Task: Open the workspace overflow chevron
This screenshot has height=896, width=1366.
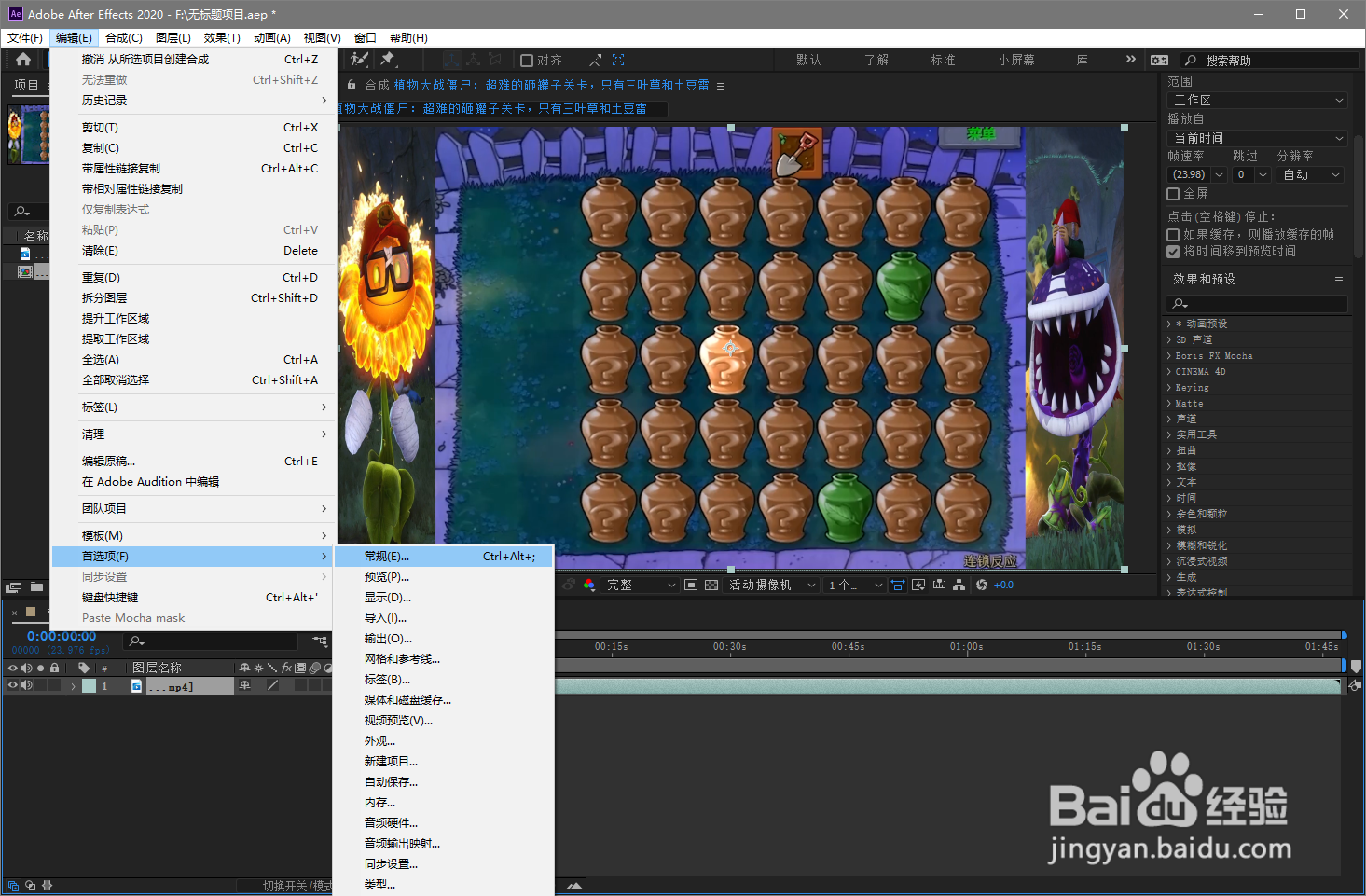Action: pos(1131,60)
